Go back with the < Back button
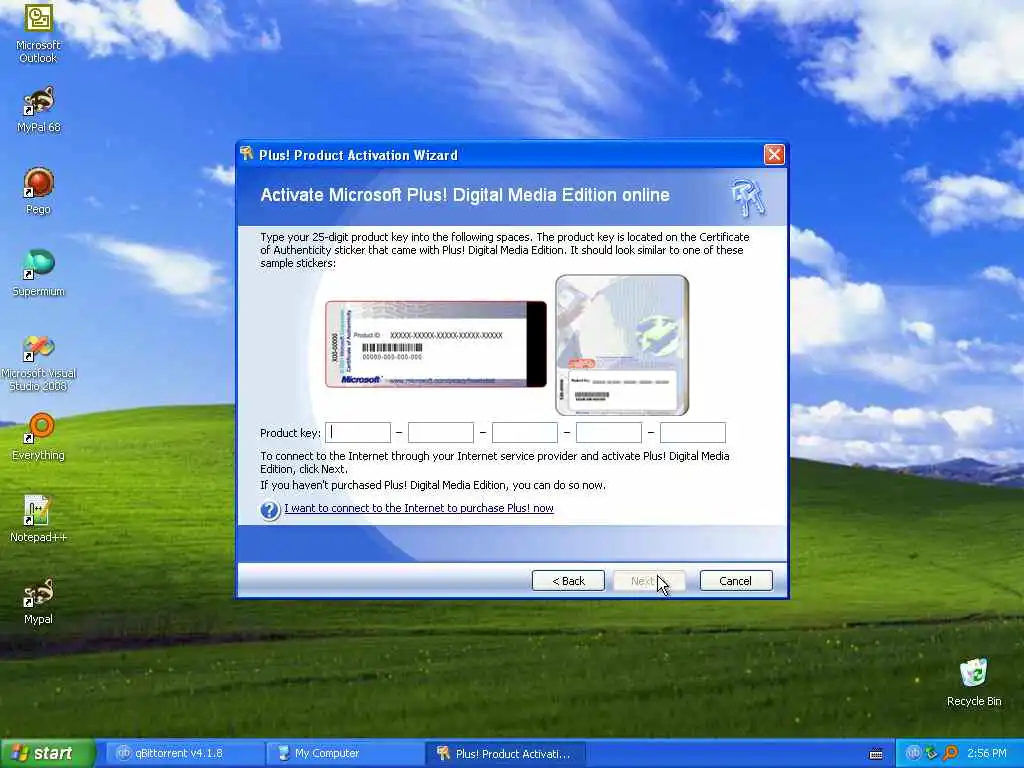Viewport: 1024px width, 768px height. pos(568,581)
